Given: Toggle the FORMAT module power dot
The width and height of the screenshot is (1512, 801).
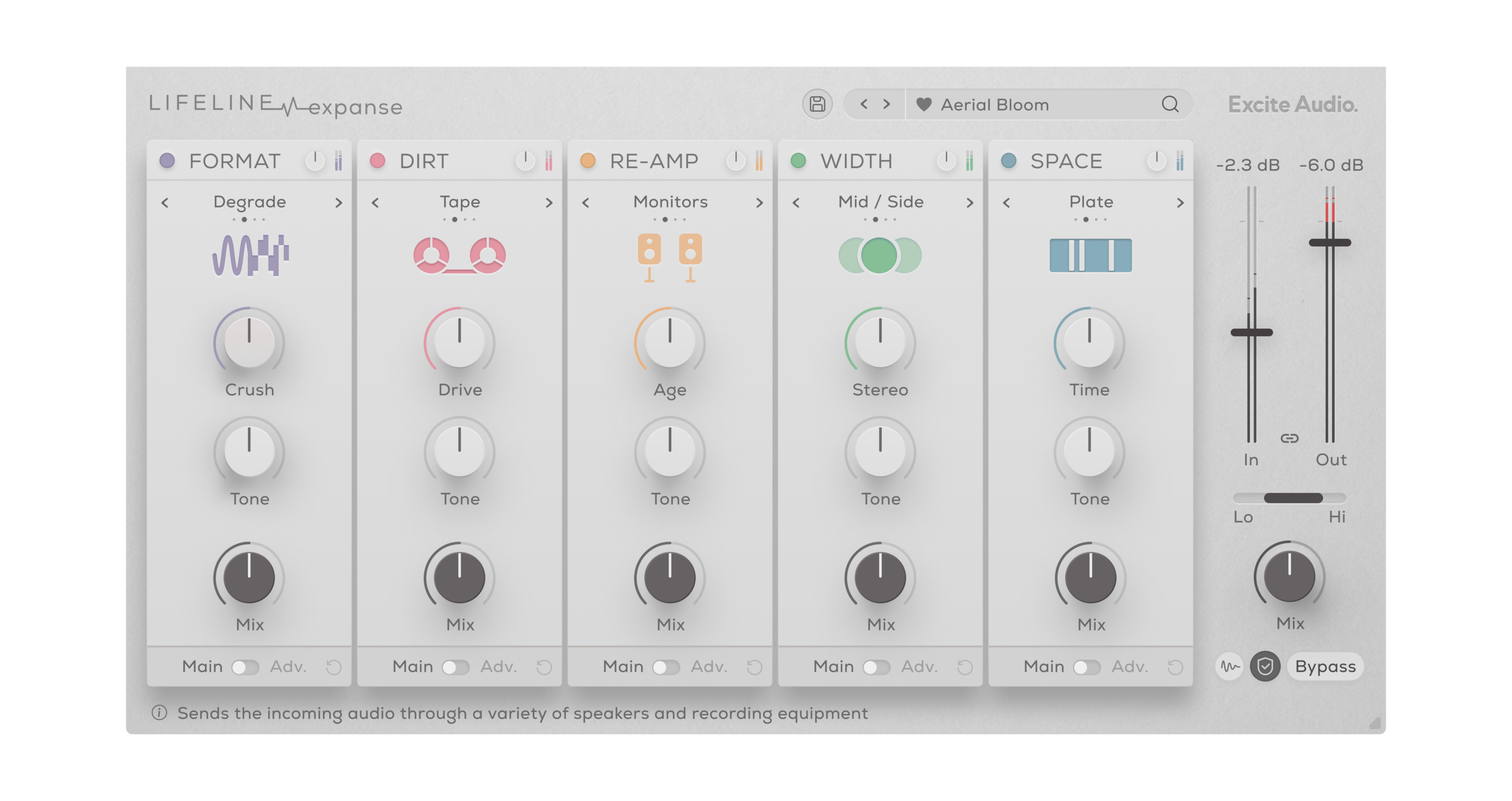Looking at the screenshot, I should [167, 161].
